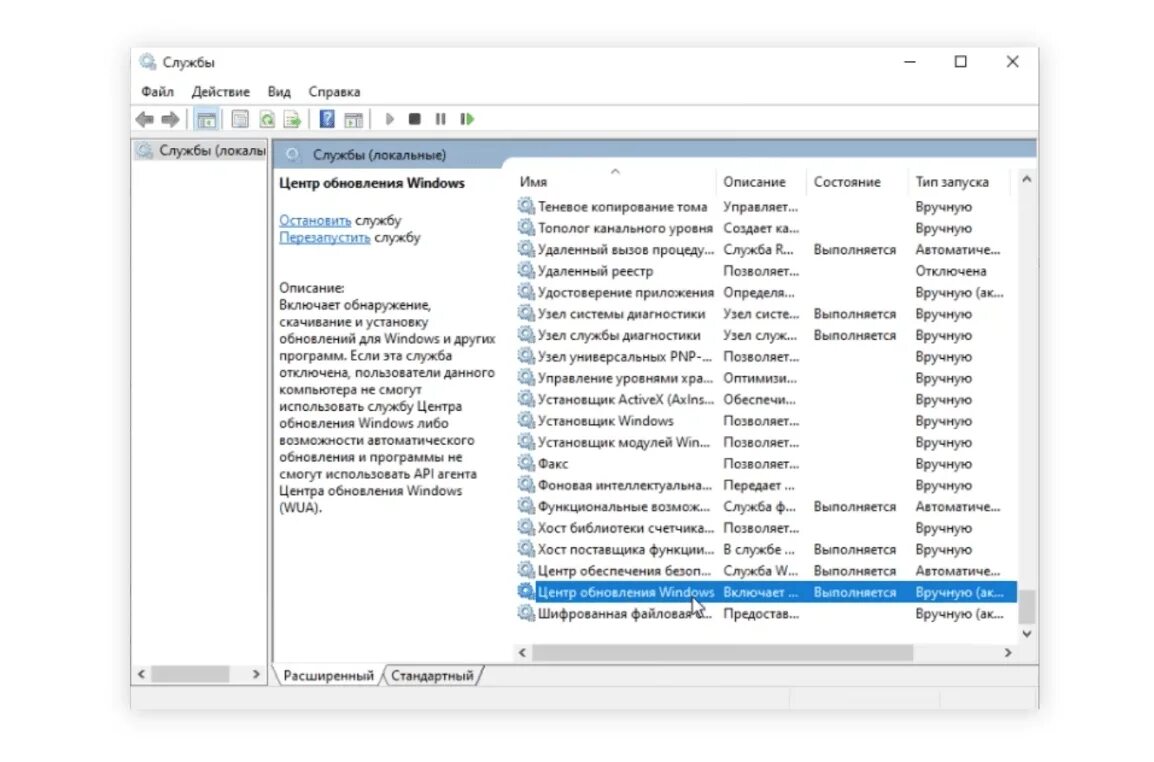The height and width of the screenshot is (762, 1154).
Task: Click the Export List toolbar icon
Action: pos(293,119)
